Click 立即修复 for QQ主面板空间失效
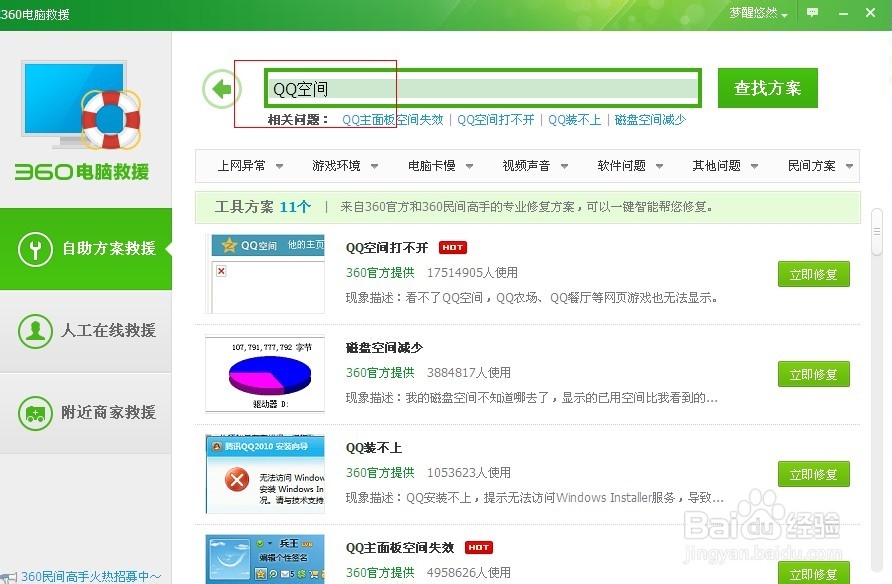 click(x=813, y=573)
